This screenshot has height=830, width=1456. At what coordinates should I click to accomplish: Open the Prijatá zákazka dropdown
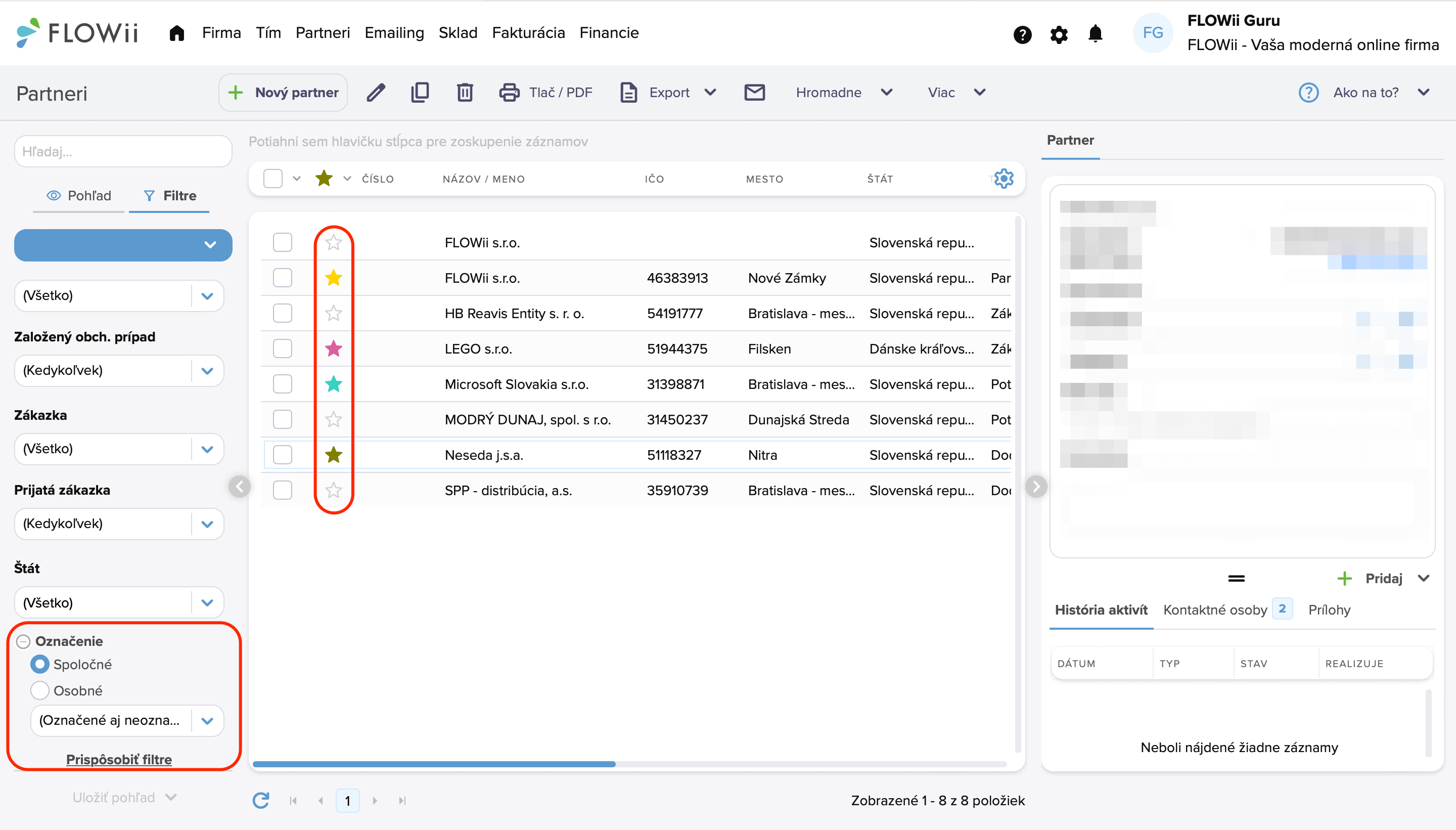tap(119, 523)
